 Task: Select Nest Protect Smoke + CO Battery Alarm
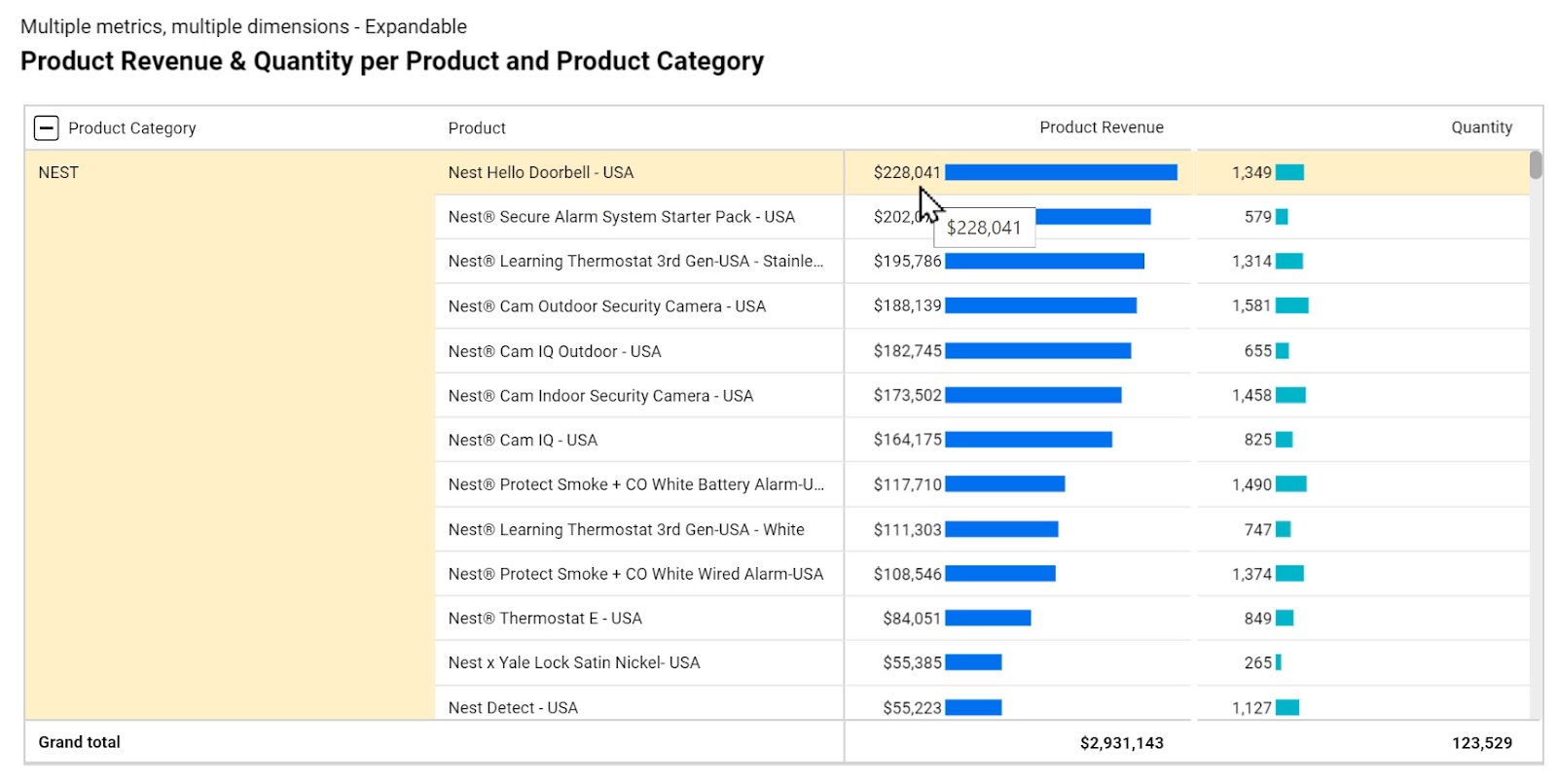(x=636, y=484)
